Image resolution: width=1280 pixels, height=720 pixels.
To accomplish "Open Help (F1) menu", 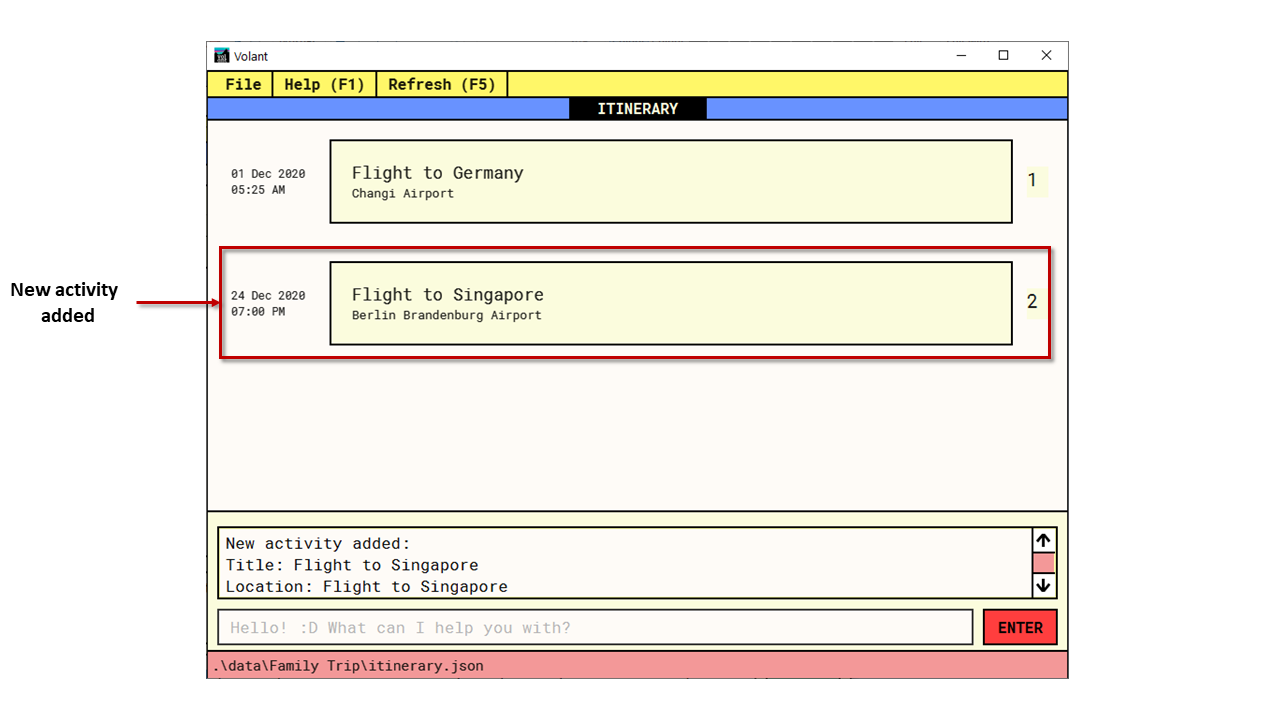I will point(324,85).
